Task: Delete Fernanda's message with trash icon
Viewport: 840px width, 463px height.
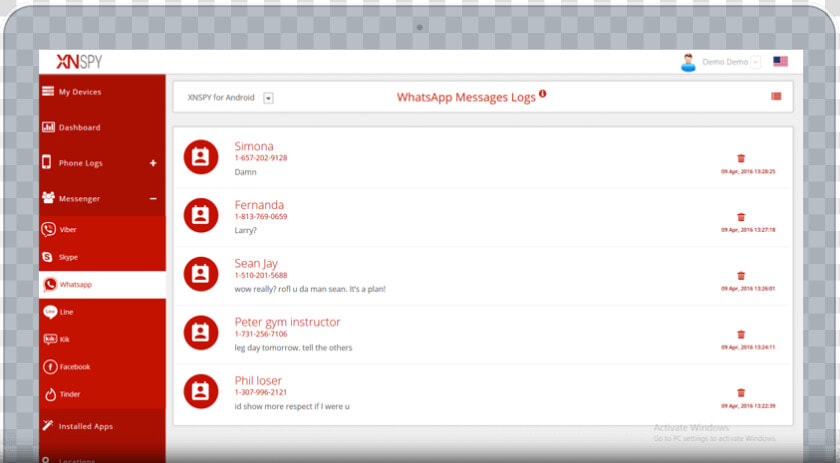Action: pos(741,217)
